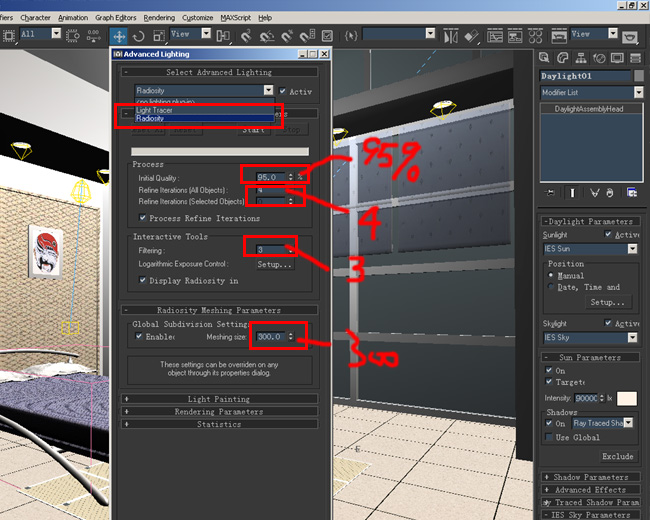Click the Use Pivot Point Center icon
The image size is (650, 520).
point(223,36)
